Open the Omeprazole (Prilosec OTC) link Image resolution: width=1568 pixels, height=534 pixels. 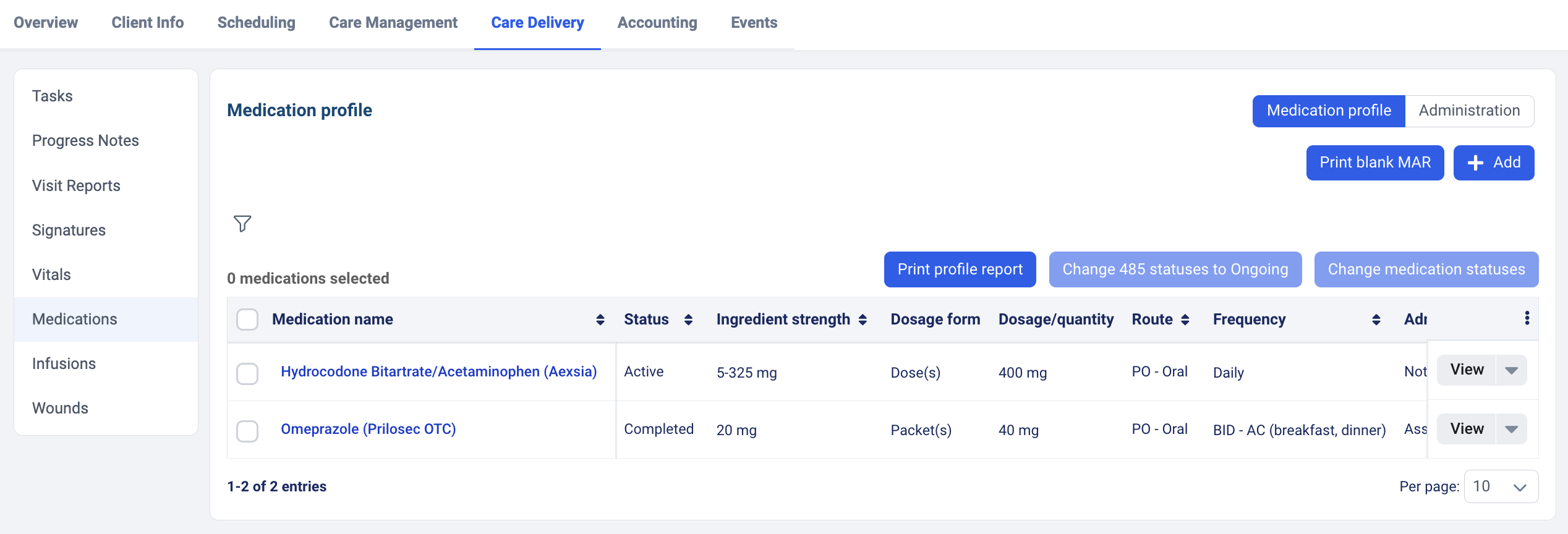tap(368, 429)
